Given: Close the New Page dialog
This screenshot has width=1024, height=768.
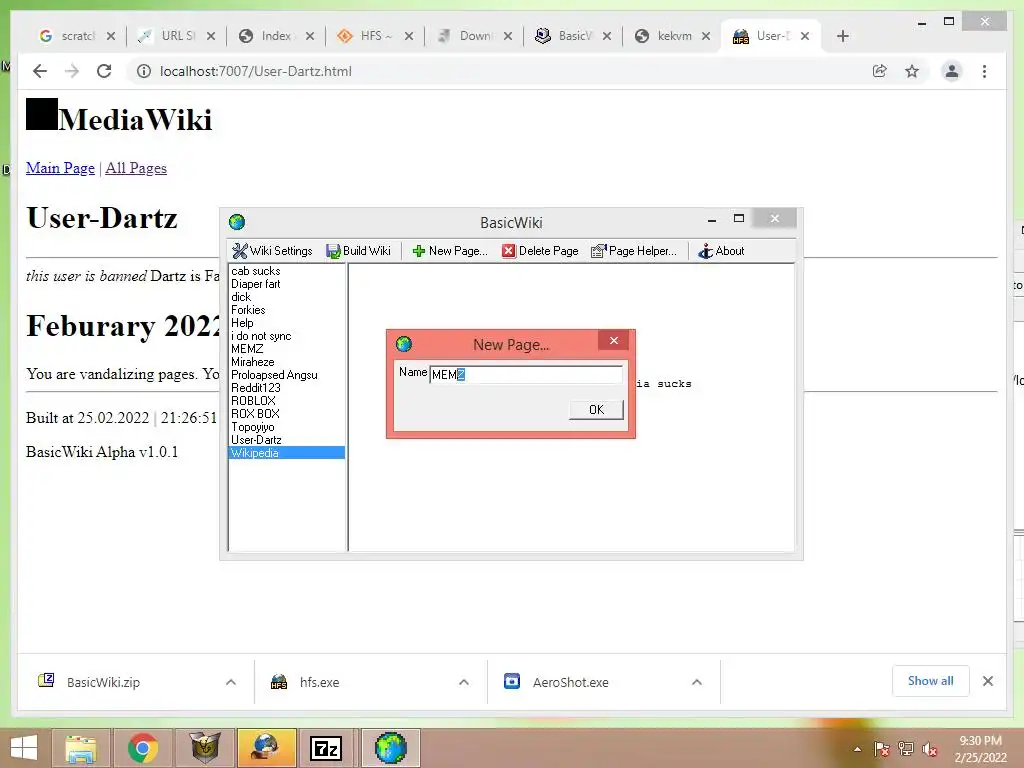Looking at the screenshot, I should point(614,340).
